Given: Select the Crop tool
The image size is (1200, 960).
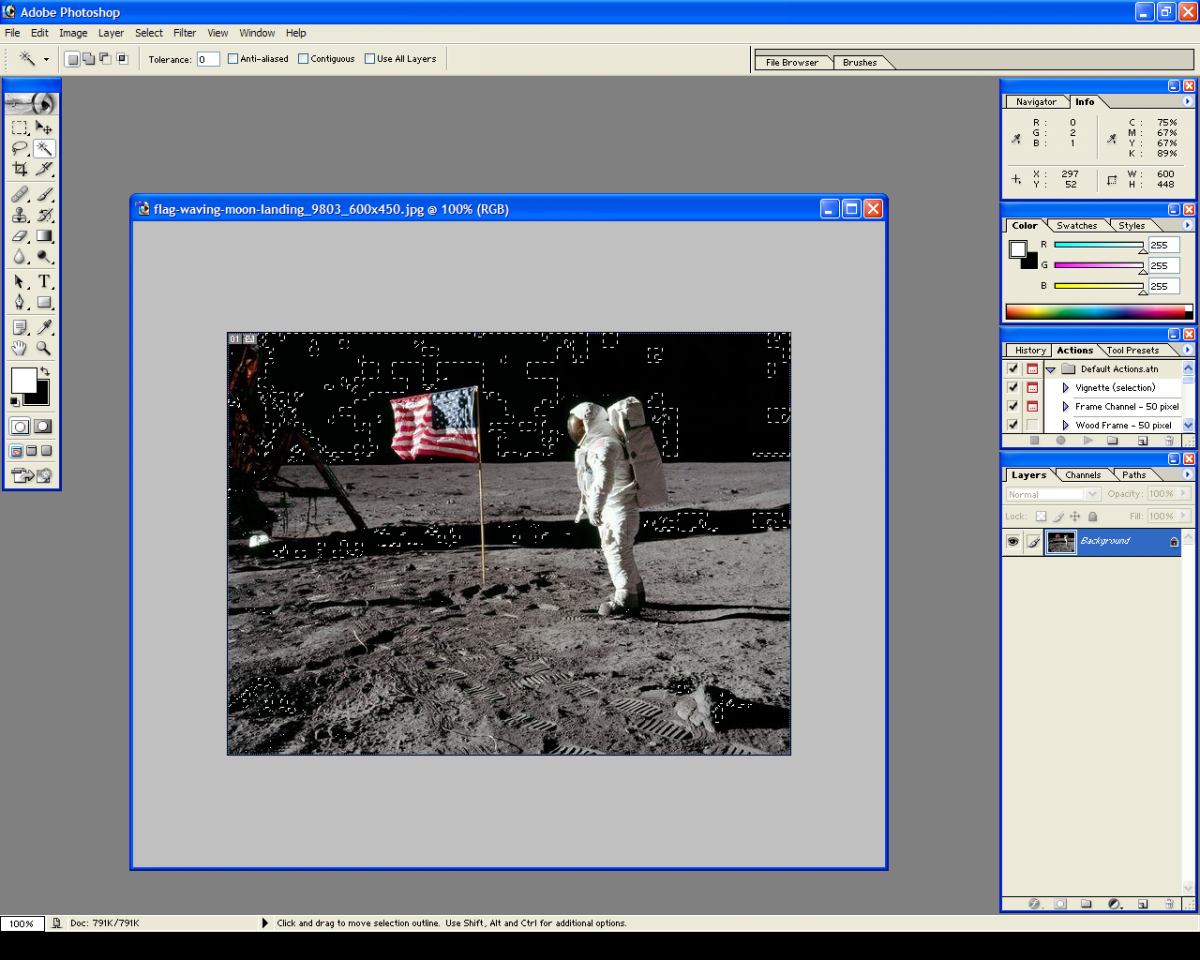Looking at the screenshot, I should point(19,169).
